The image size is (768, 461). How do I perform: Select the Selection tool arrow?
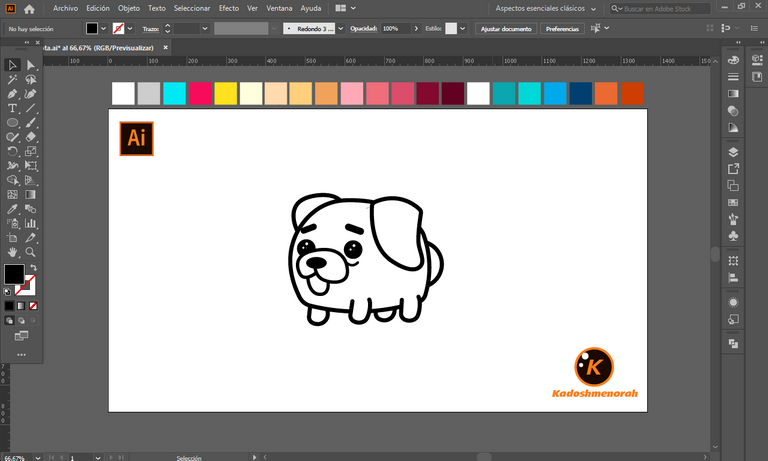point(12,65)
